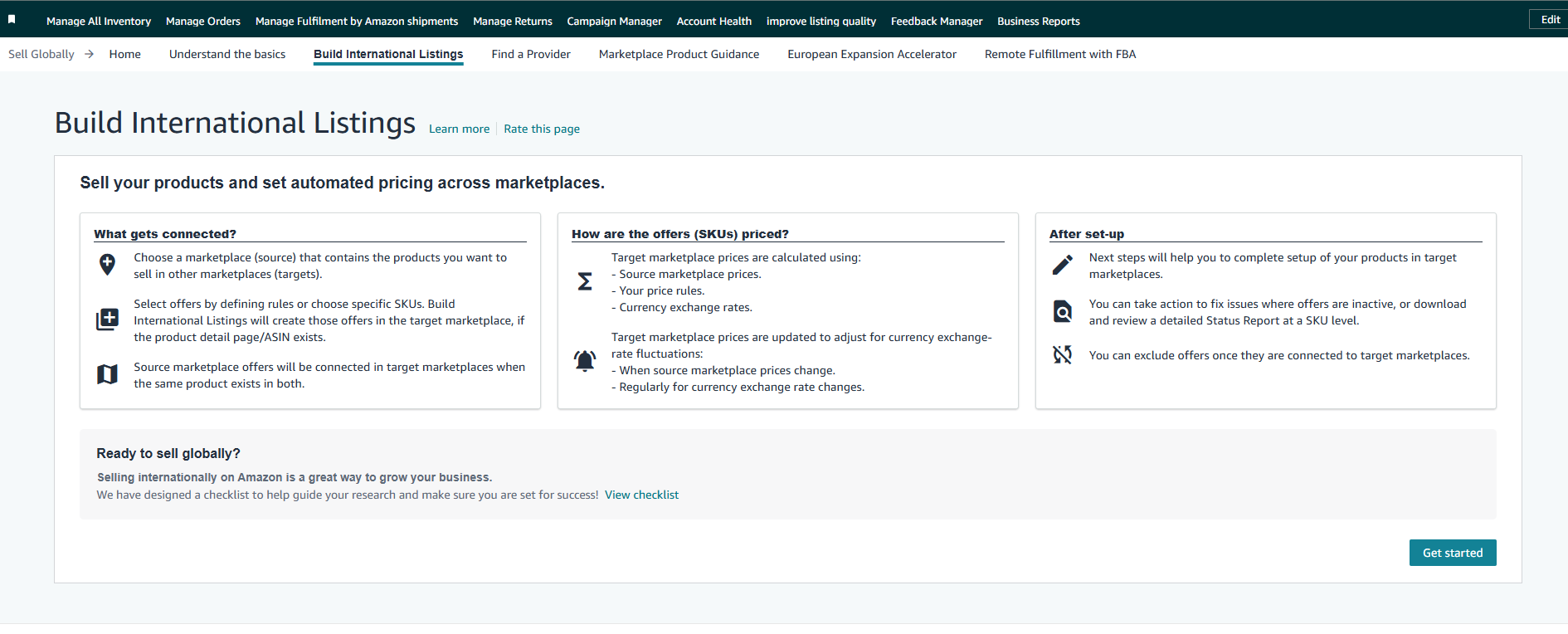Click 'After set-up' heading
Screen dimensions: 1568x634
pos(1087,234)
